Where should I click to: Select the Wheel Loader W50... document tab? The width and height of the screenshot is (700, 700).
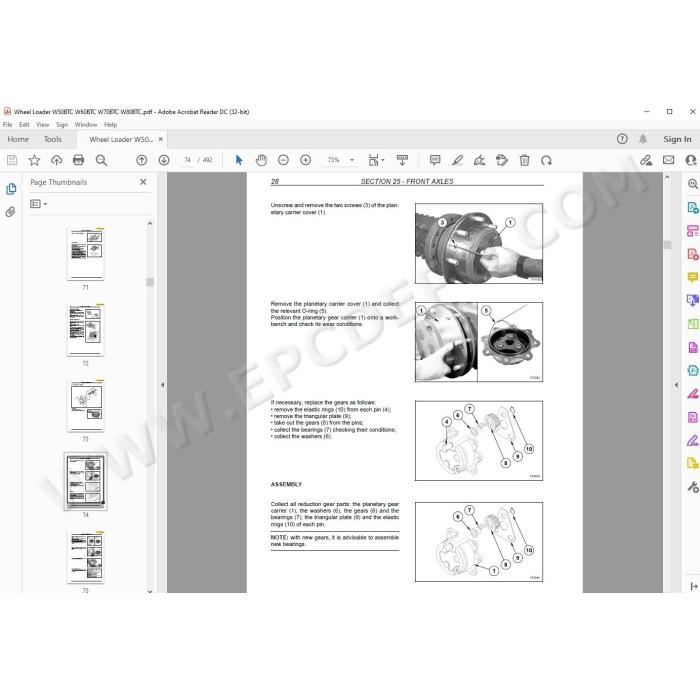pyautogui.click(x=121, y=139)
